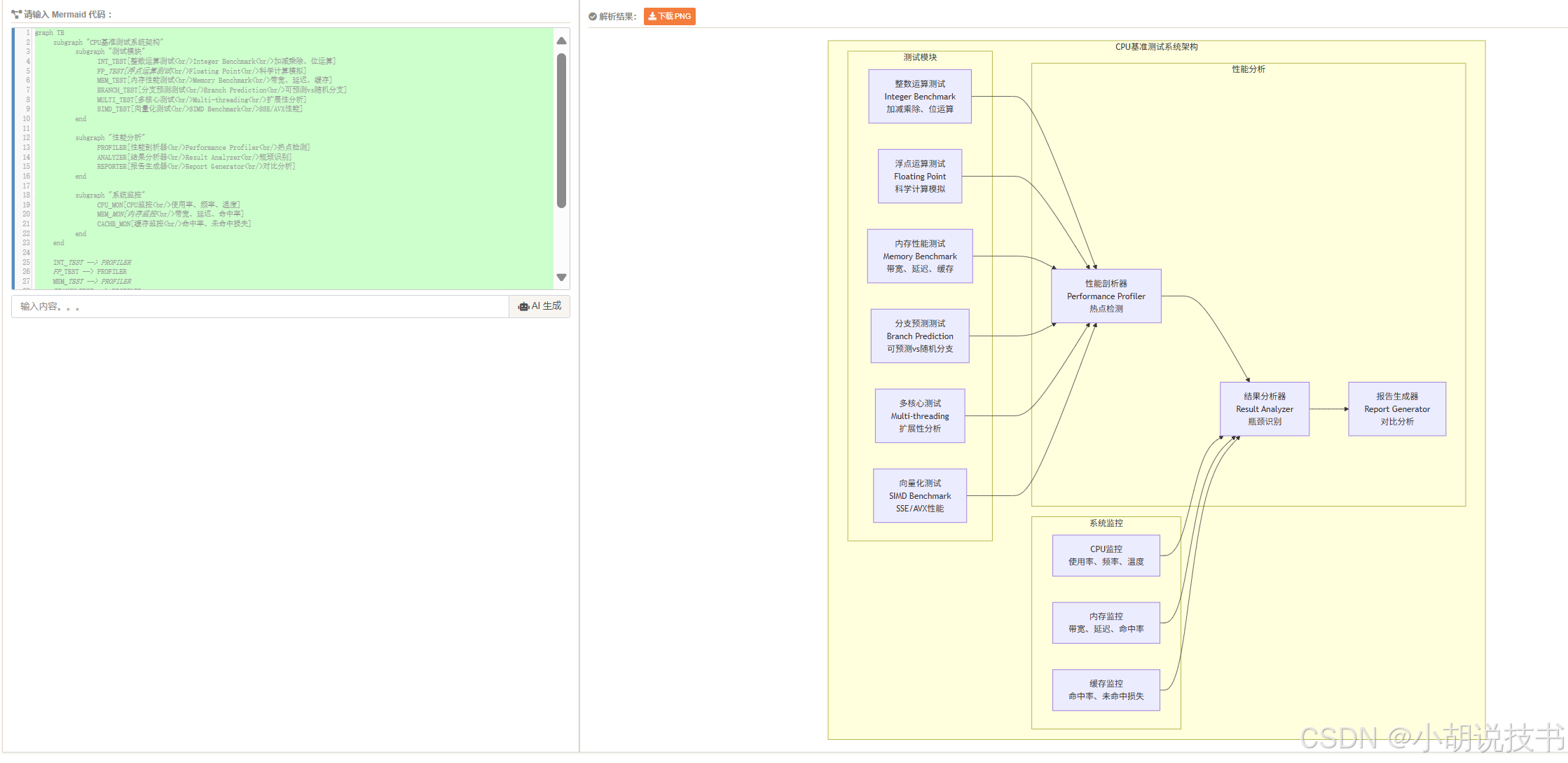Select the 性能剖析器 Performance Profiler node
This screenshot has height=763, width=1568.
tap(1106, 296)
